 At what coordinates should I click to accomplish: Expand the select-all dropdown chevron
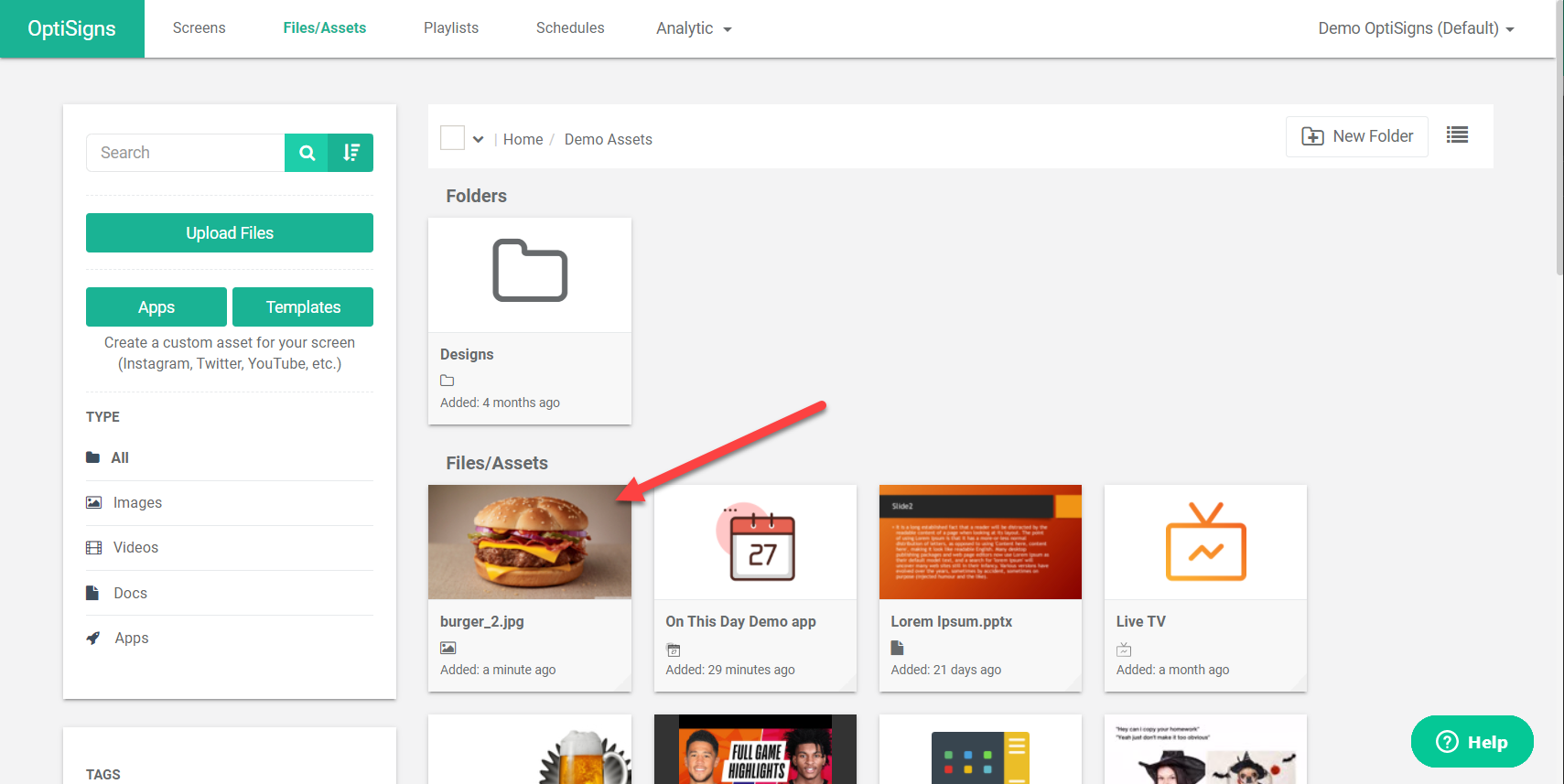(478, 139)
